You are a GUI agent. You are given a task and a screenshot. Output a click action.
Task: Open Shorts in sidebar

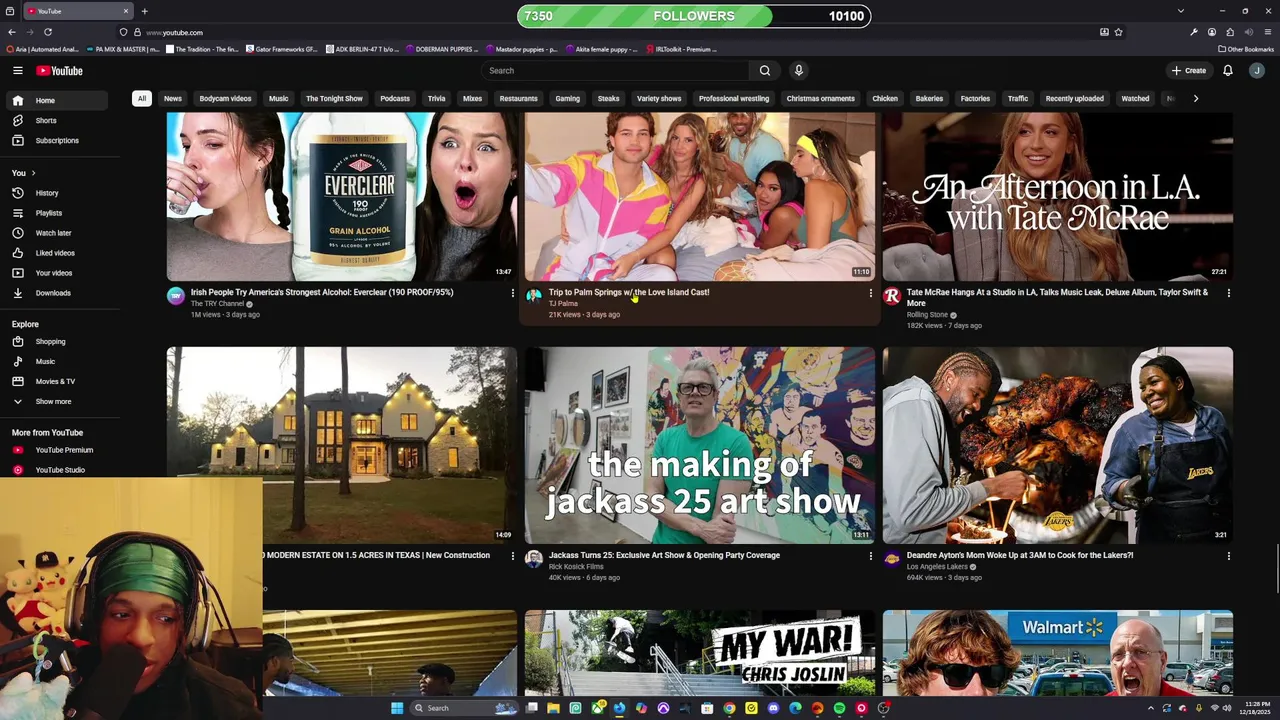coord(55,120)
